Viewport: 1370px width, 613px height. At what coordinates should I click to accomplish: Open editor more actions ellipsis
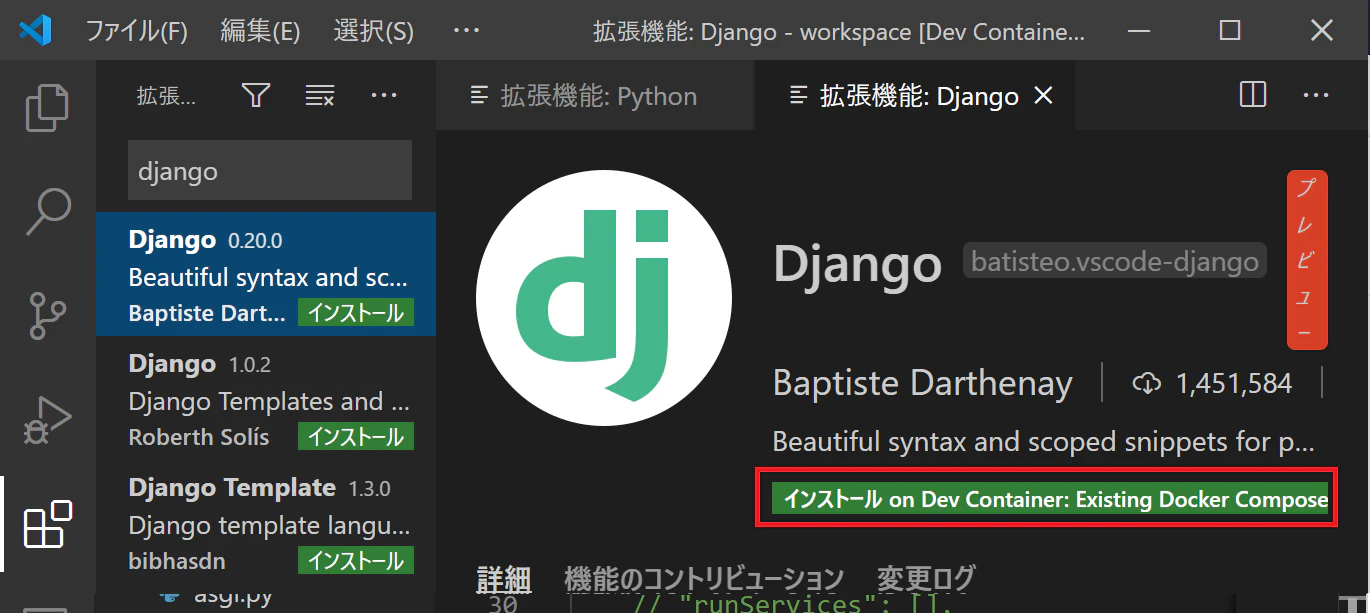1315,95
